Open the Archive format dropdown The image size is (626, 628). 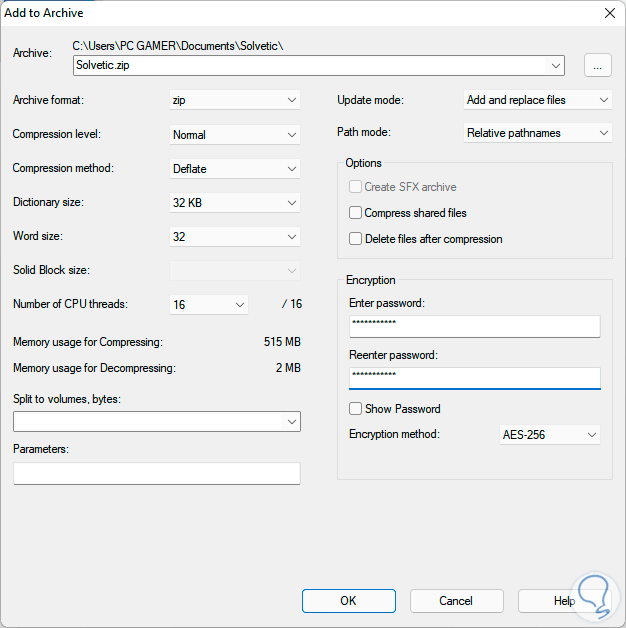[235, 100]
